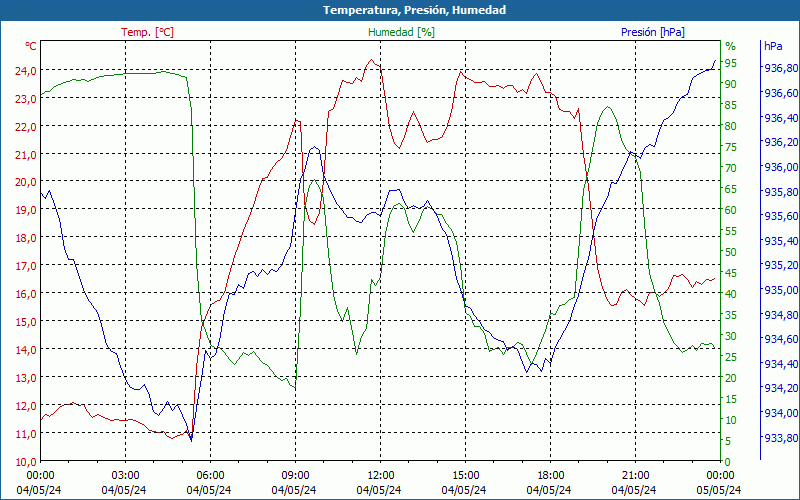Select the red Temp. [°C] legend label
This screenshot has height=500, width=800.
147,32
